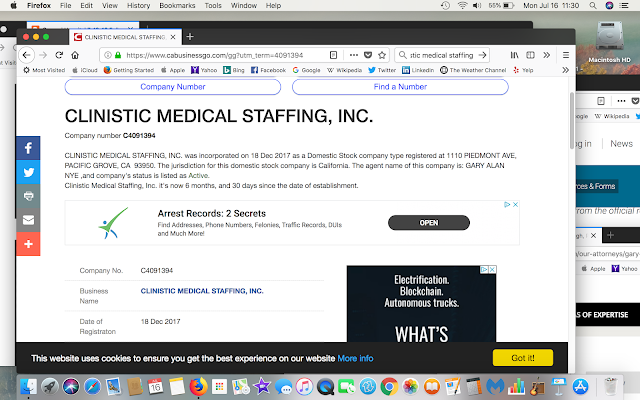This screenshot has width=640, height=400.
Task: Open Macintosh HD on the desktop
Action: tap(609, 42)
